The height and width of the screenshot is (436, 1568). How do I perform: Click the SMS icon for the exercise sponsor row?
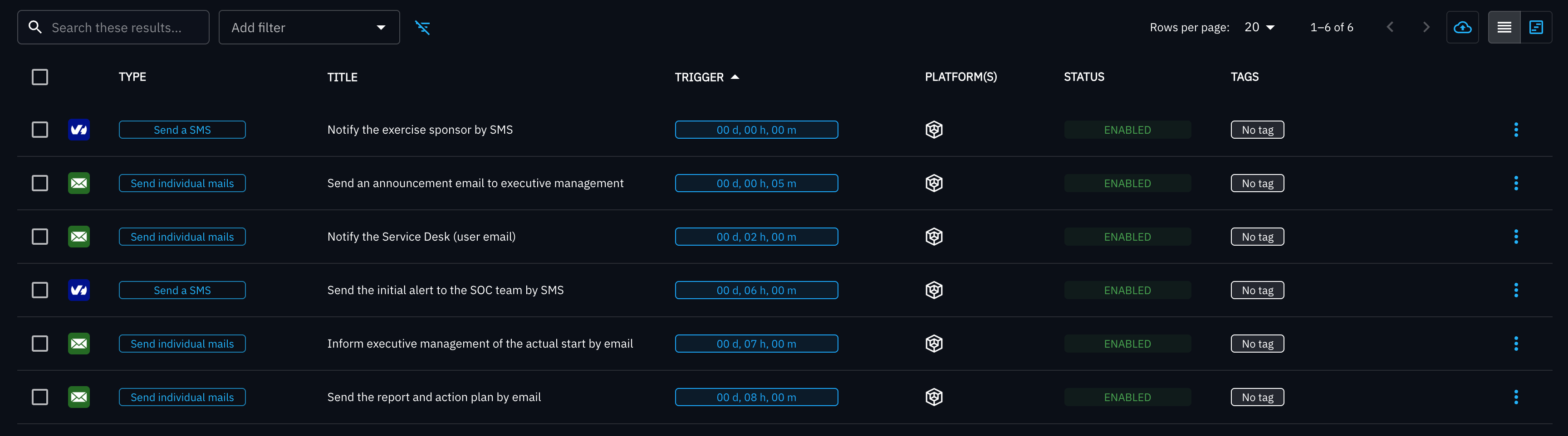point(79,130)
